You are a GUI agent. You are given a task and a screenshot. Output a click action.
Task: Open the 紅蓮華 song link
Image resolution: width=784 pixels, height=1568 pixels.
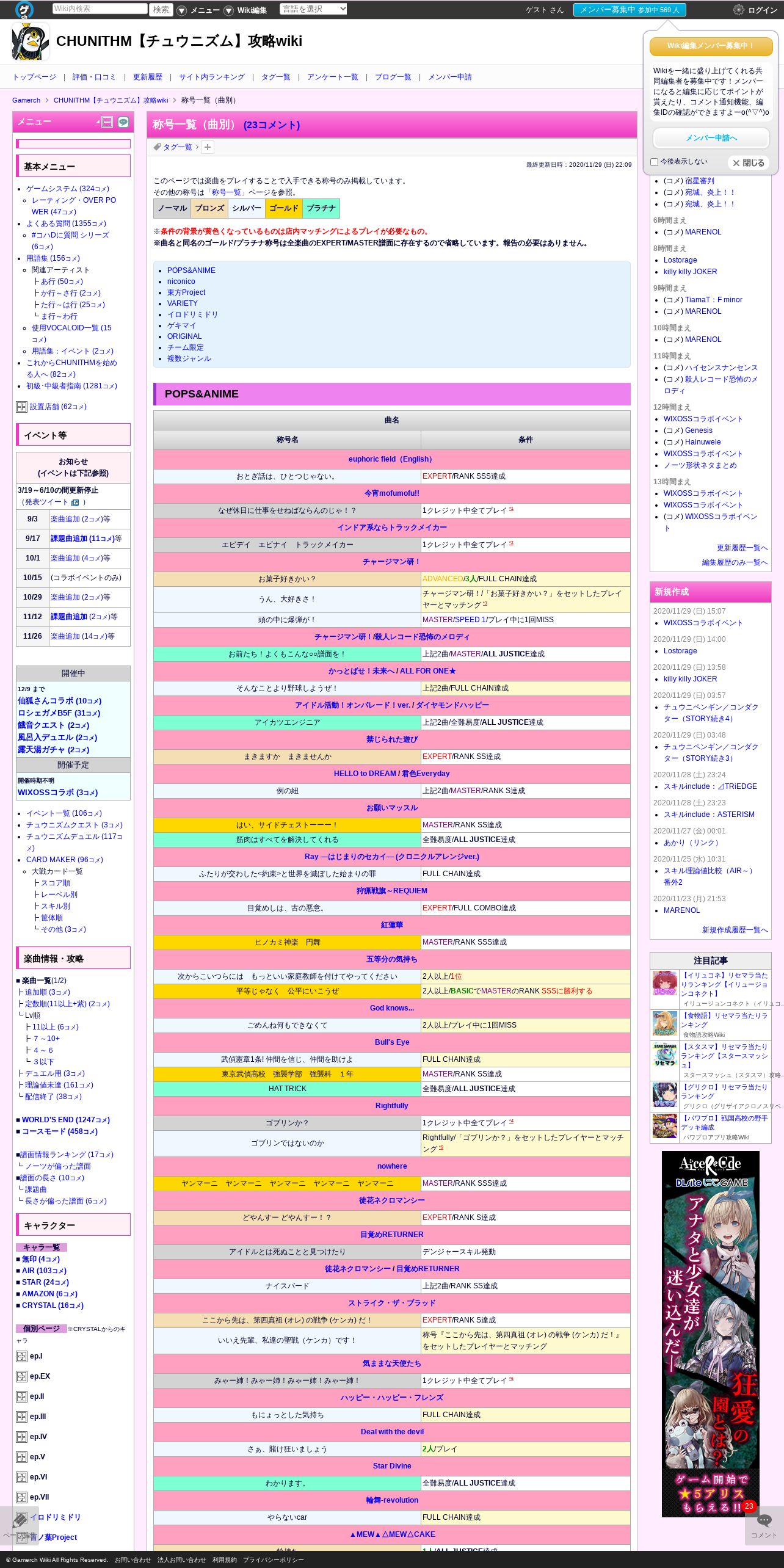click(392, 925)
